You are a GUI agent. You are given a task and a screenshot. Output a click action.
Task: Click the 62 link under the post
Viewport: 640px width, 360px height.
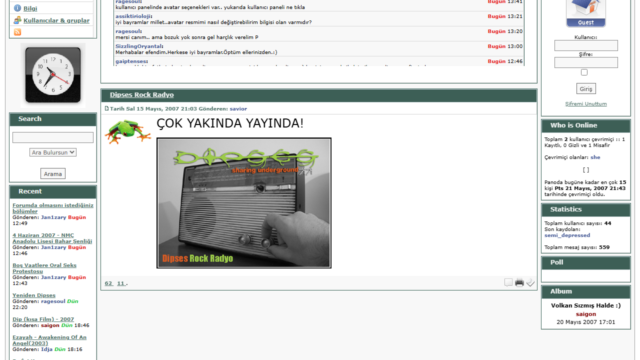[x=109, y=283]
